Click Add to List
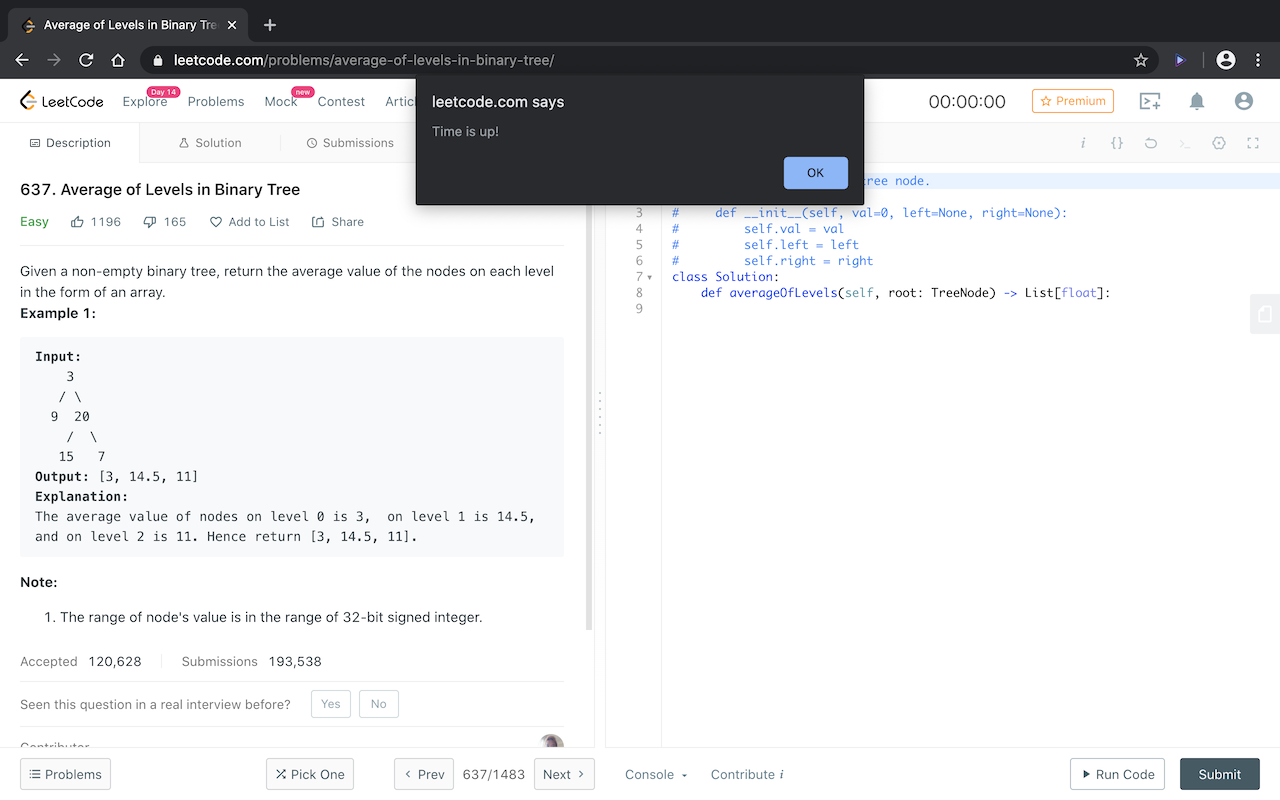Image resolution: width=1280 pixels, height=800 pixels. point(249,222)
